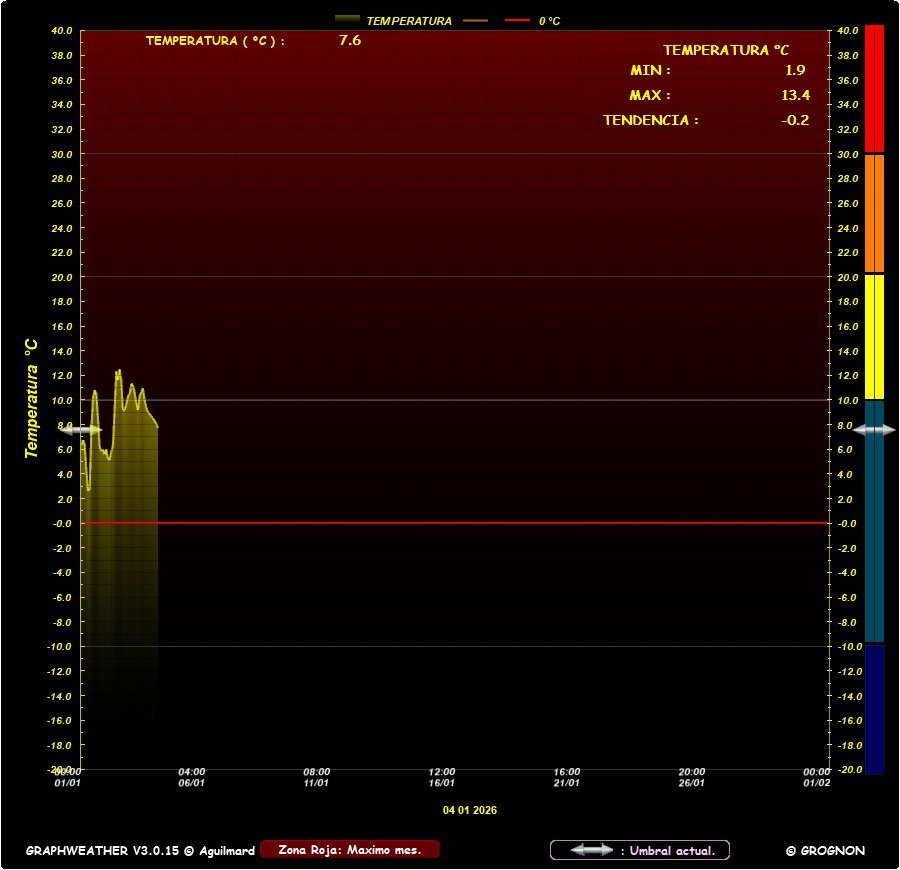
Task: Click the current temperature reading 7.6
Action: [x=350, y=41]
